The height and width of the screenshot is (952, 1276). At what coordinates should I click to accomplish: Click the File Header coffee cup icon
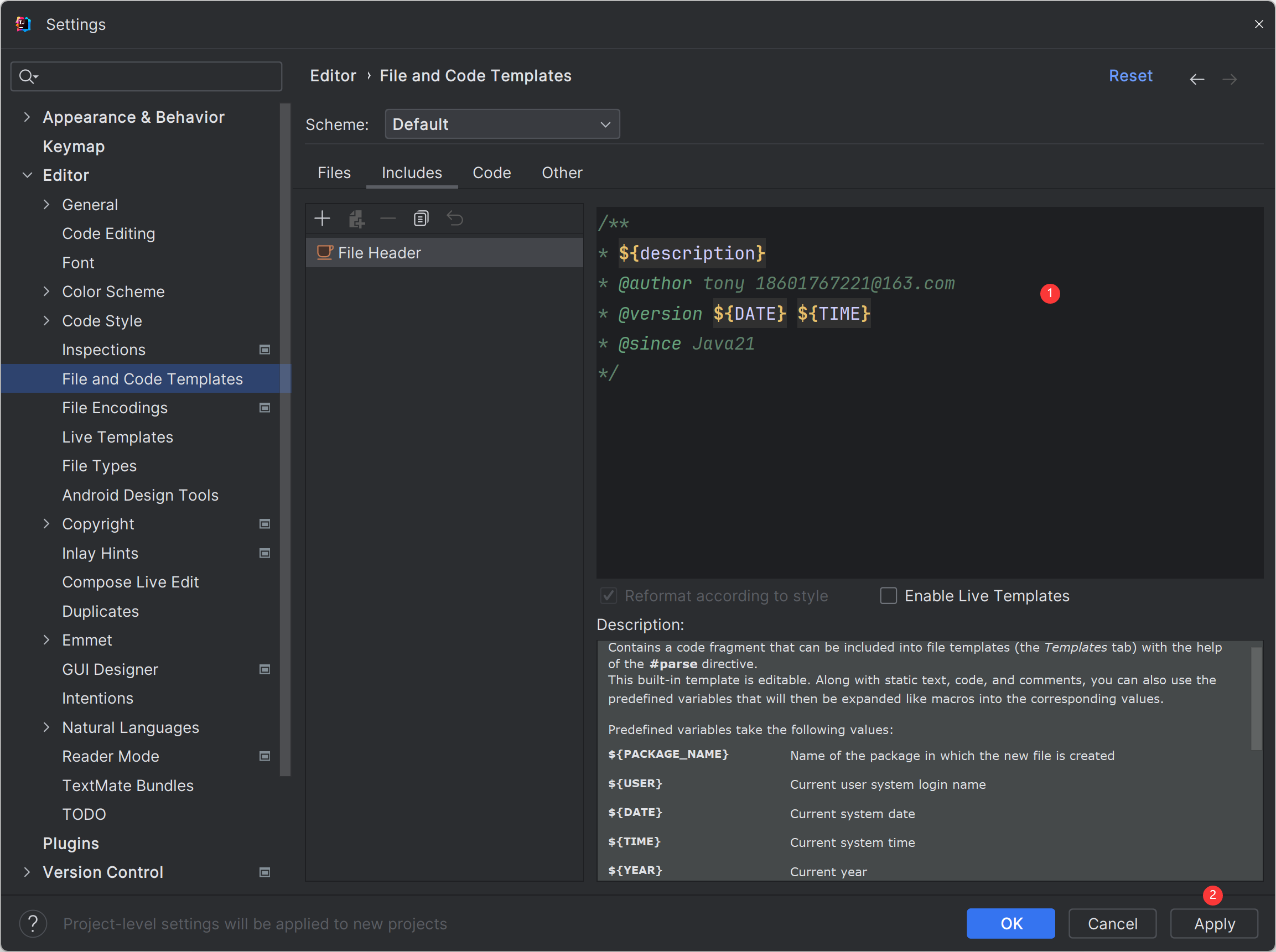tap(324, 252)
